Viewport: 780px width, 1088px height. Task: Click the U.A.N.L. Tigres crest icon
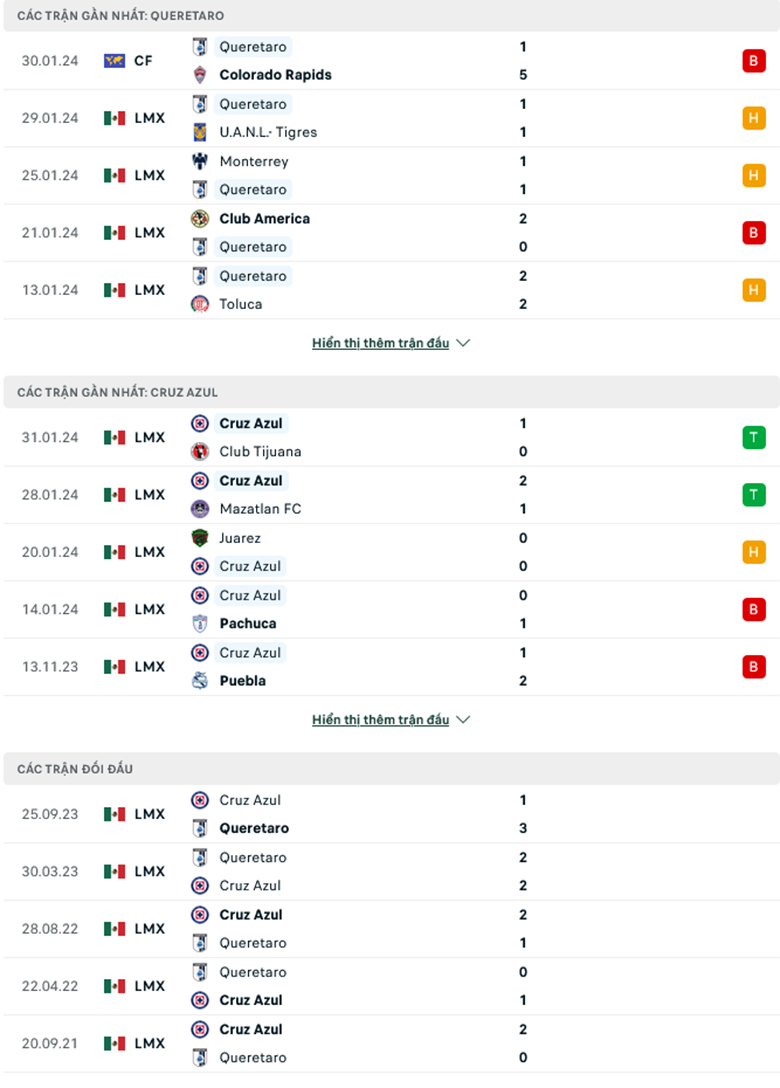tap(200, 132)
